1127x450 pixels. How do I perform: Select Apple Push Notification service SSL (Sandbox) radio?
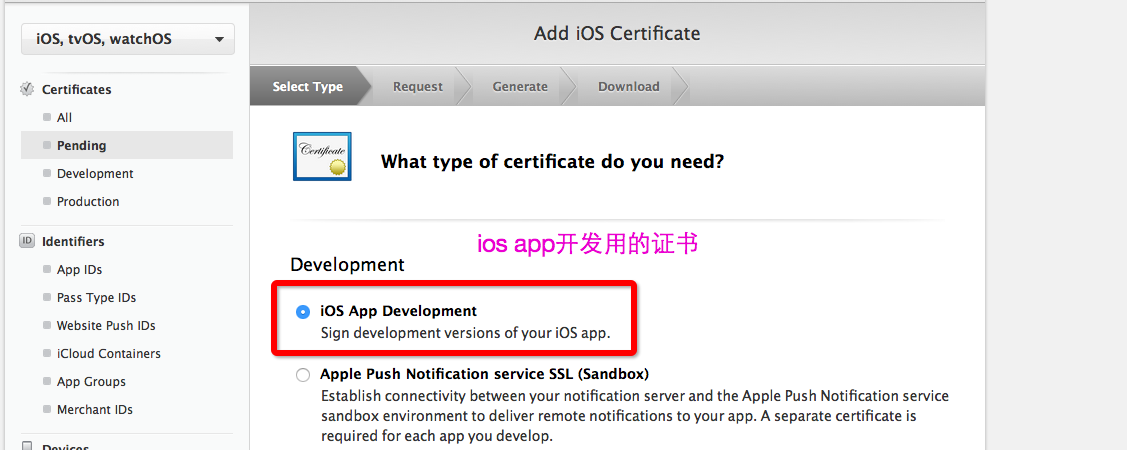pyautogui.click(x=303, y=375)
